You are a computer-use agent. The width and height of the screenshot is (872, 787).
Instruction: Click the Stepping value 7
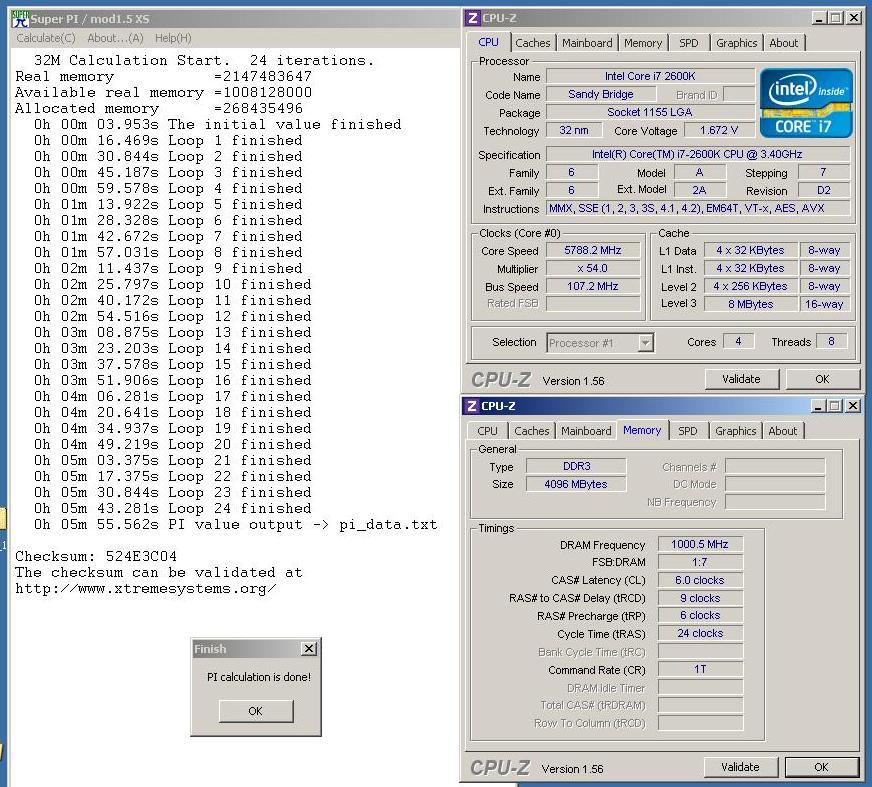824,172
